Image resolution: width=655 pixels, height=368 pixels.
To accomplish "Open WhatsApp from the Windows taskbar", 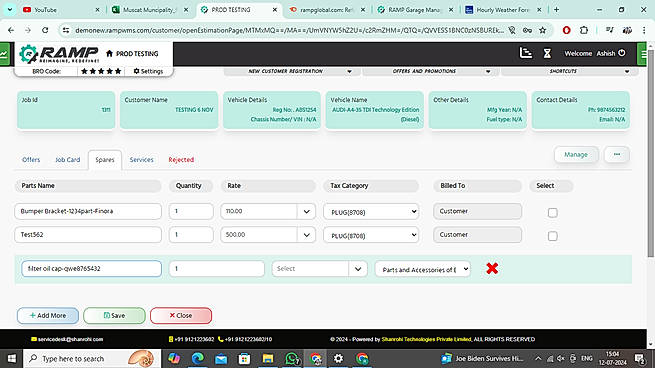I will click(x=292, y=358).
